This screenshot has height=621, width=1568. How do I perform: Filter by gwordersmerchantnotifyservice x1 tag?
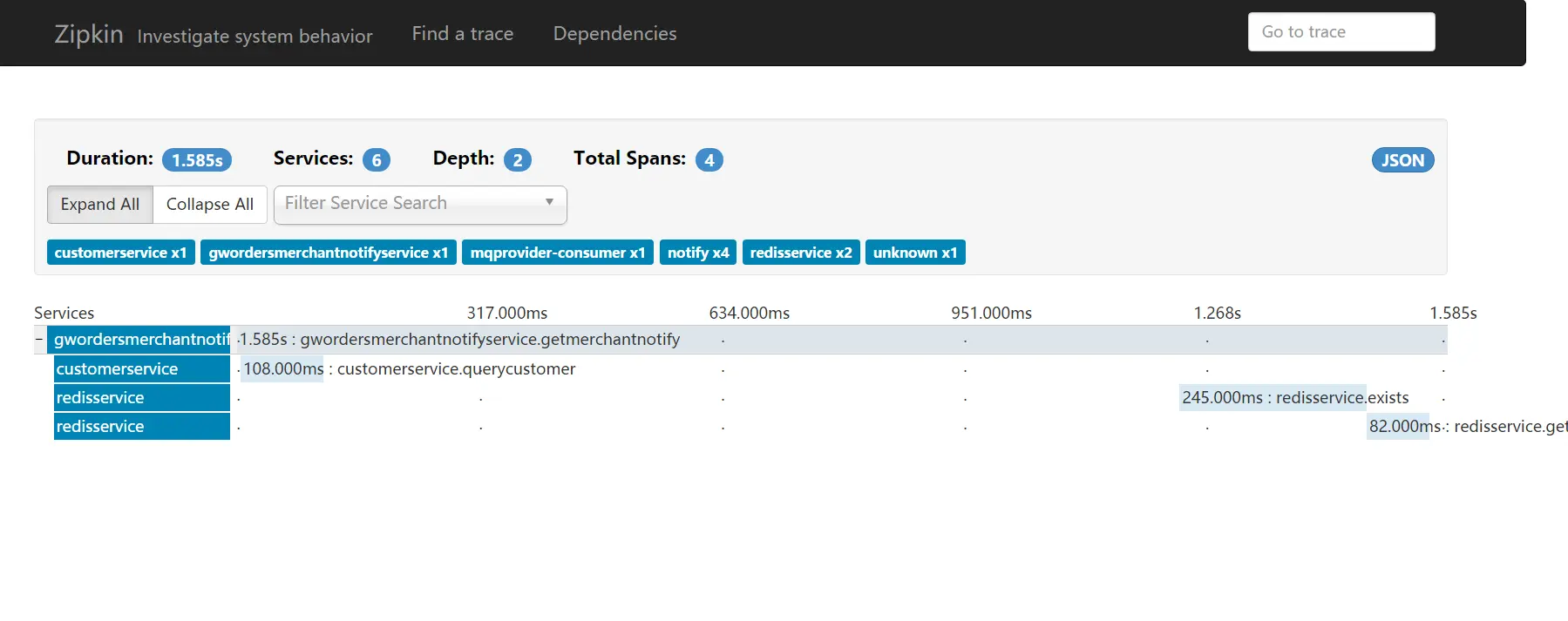click(x=329, y=253)
